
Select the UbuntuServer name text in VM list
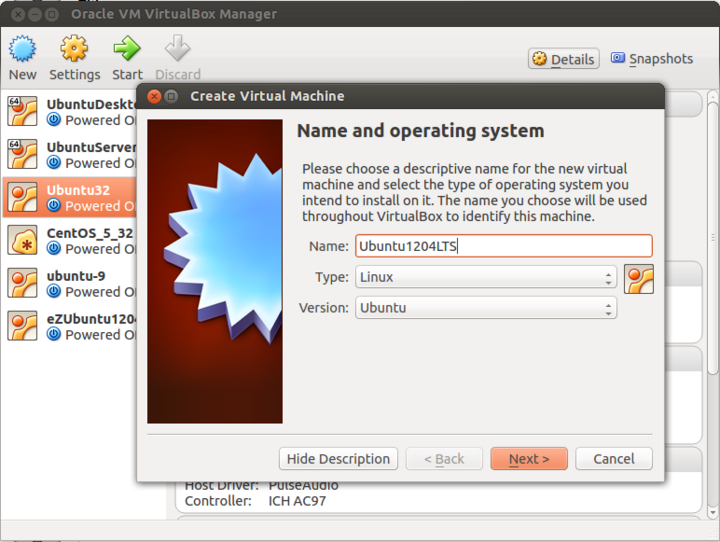[91, 147]
